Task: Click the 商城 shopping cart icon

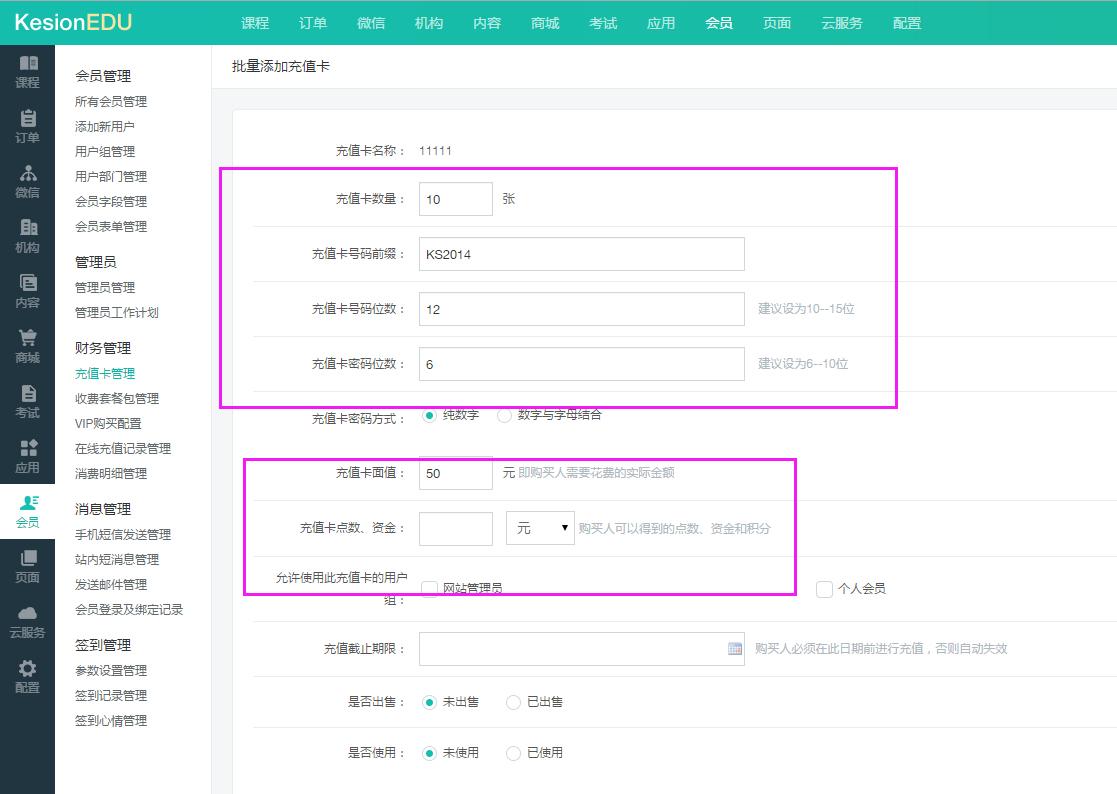Action: (27, 339)
